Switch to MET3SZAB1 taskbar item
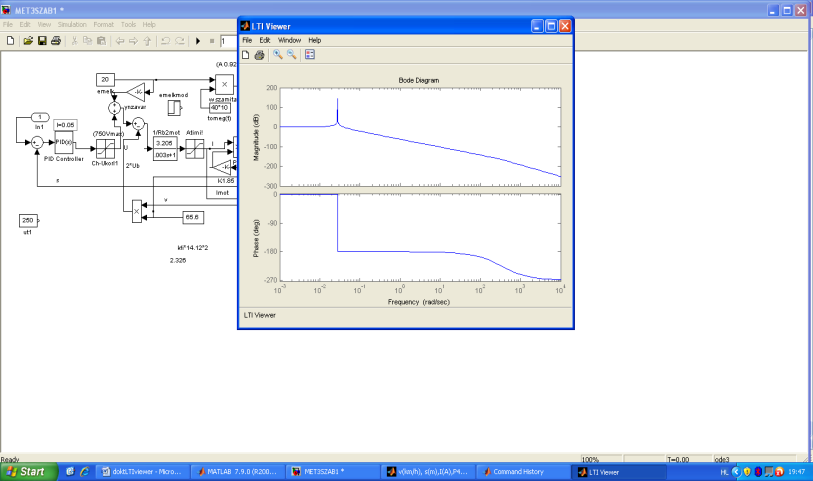This screenshot has height=481, width=813. point(333,472)
